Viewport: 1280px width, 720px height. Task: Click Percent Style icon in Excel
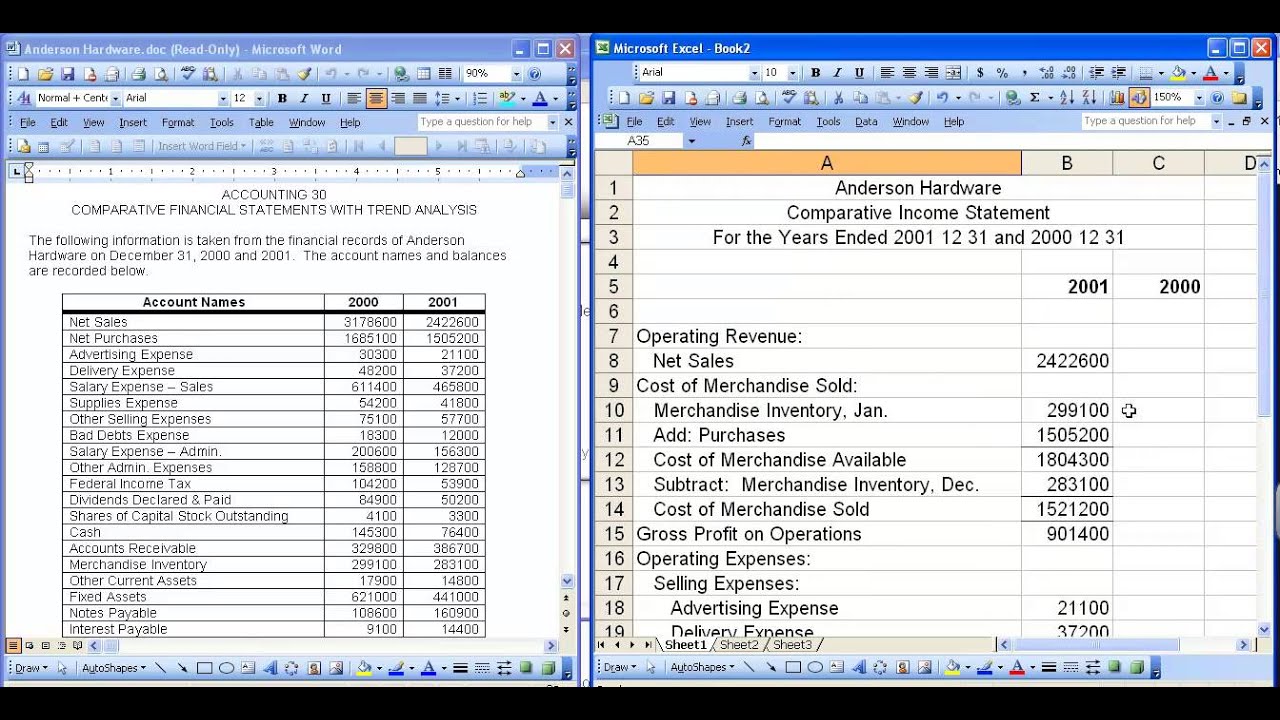tap(1002, 73)
